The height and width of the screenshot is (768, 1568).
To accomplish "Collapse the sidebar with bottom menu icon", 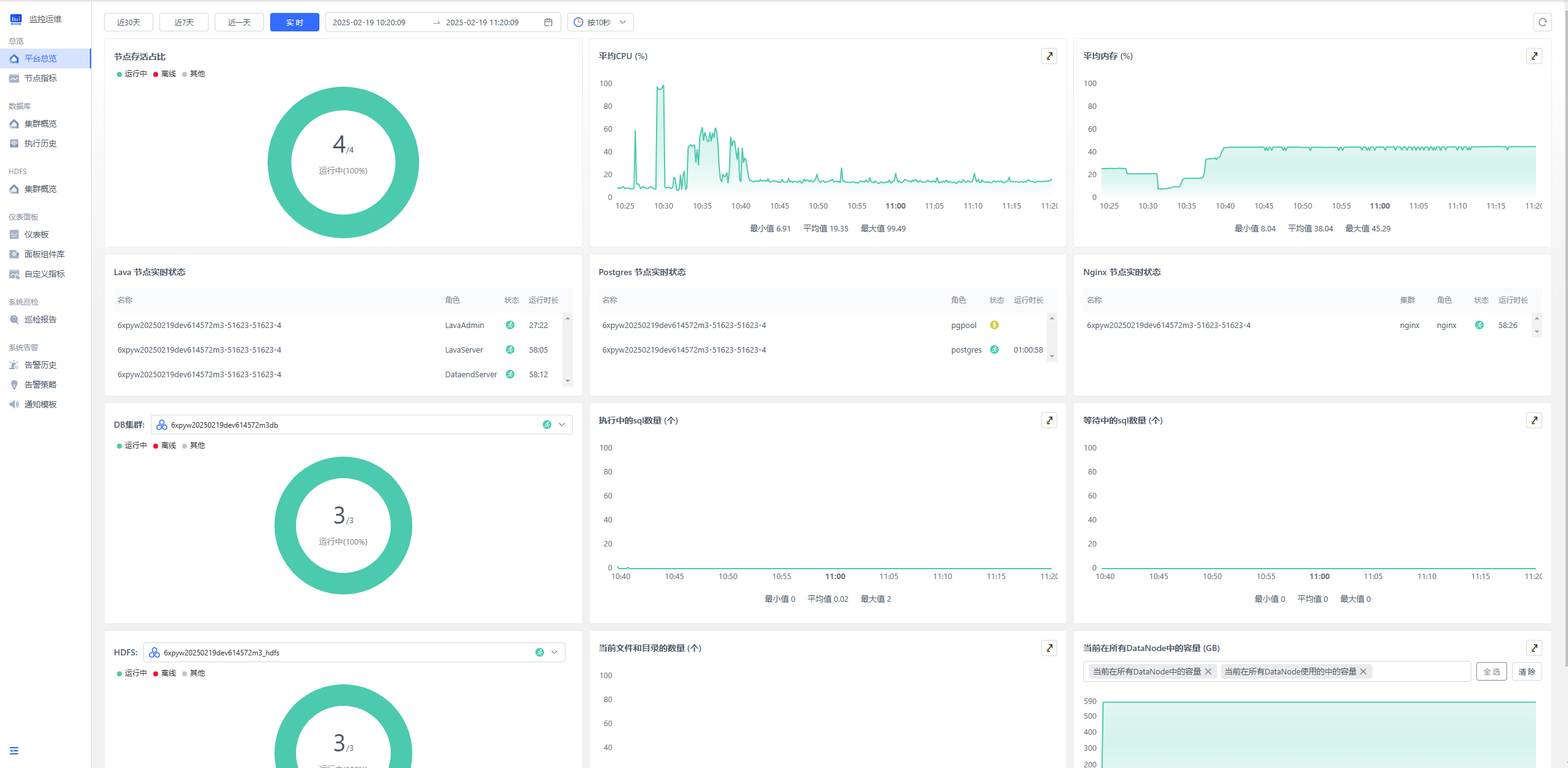I will click(x=14, y=751).
